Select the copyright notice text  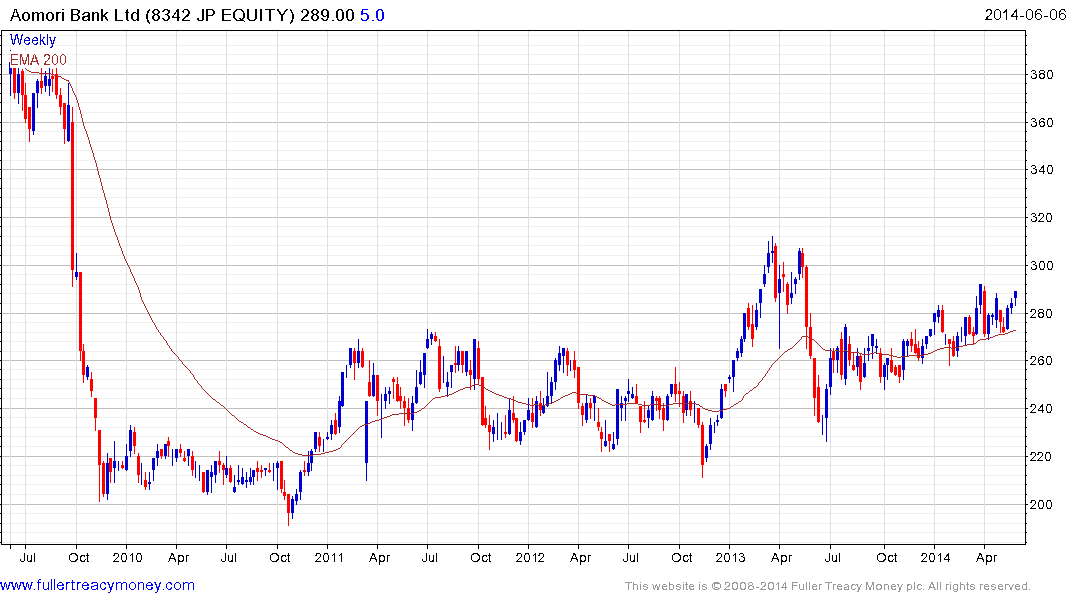click(x=828, y=586)
